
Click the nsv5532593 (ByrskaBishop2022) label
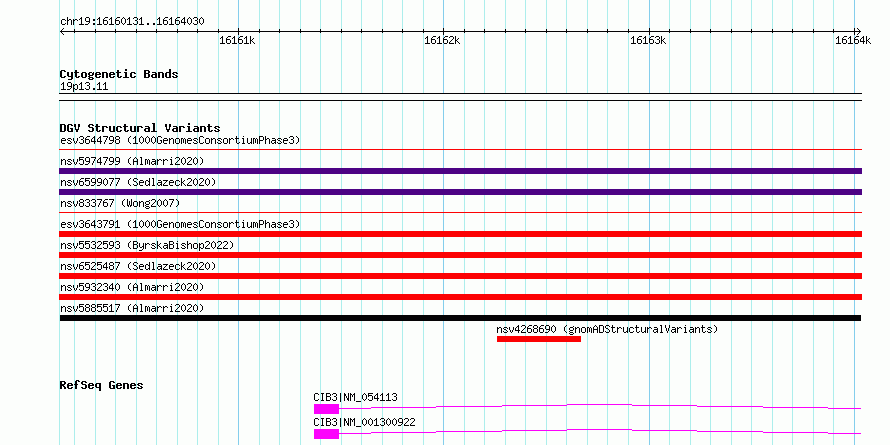pyautogui.click(x=147, y=245)
